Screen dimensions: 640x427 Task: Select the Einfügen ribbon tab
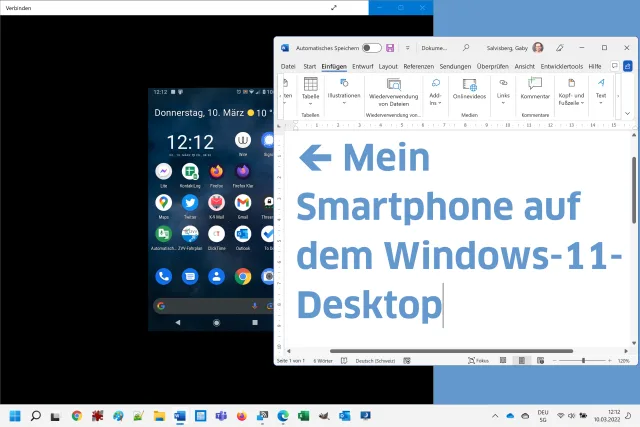334,66
